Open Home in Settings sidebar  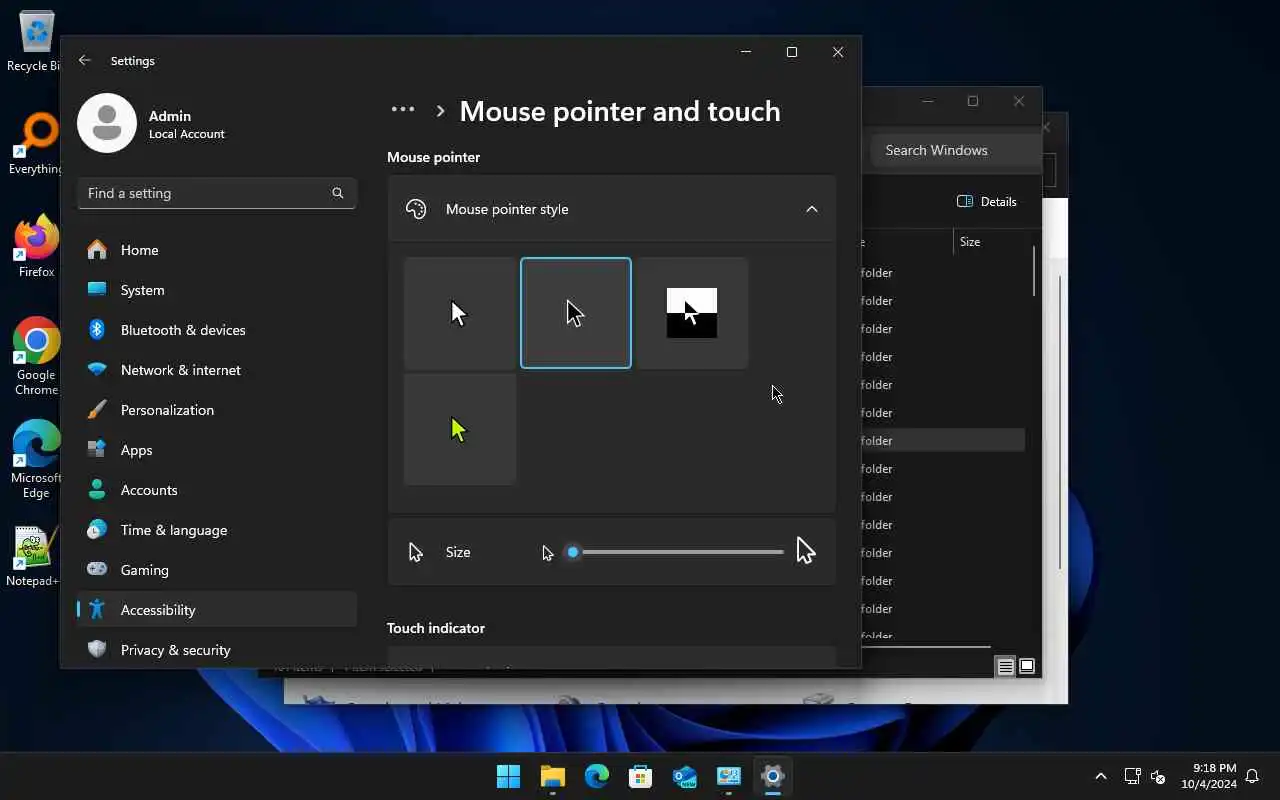(217, 250)
